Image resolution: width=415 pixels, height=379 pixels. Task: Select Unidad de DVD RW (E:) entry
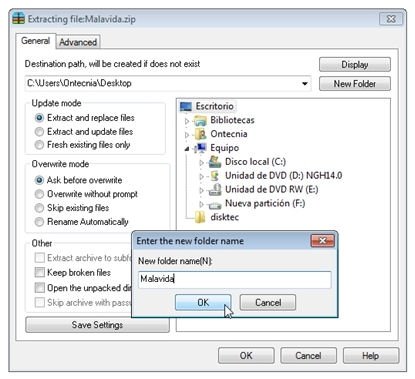tap(272, 190)
